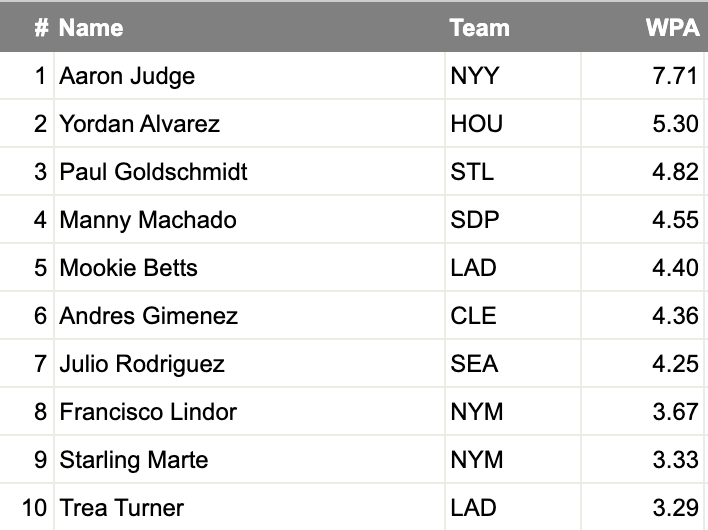Click the STL team cell

[472, 172]
